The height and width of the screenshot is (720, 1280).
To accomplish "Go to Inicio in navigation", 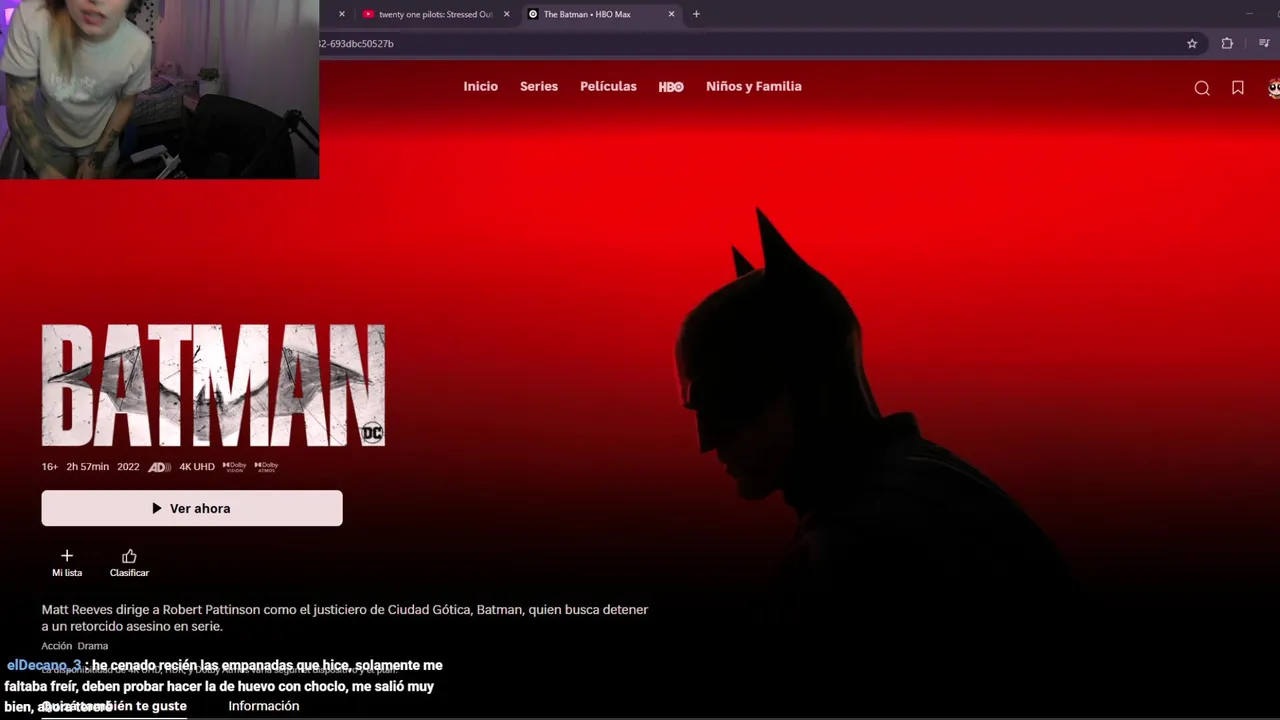I will (x=480, y=87).
